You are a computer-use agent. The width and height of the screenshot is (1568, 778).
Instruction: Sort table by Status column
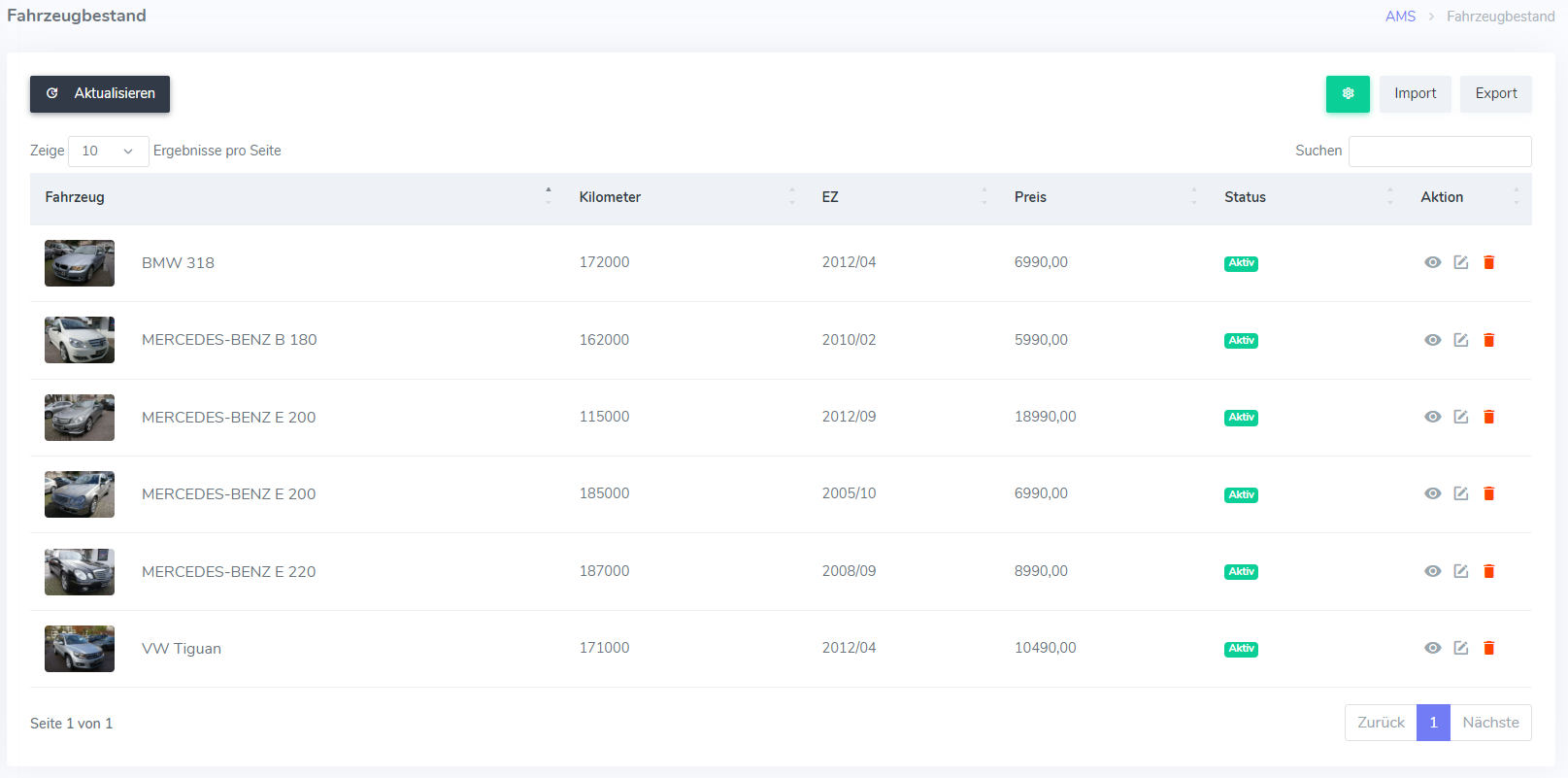coord(1308,197)
